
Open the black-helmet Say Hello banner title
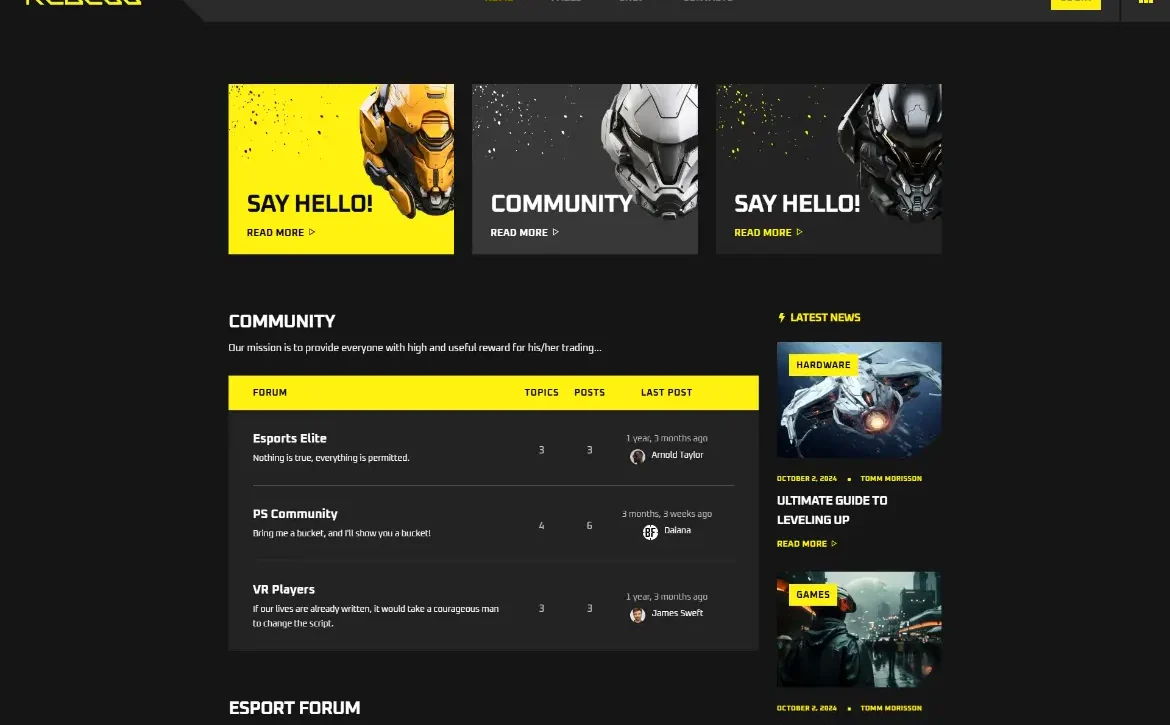click(797, 204)
